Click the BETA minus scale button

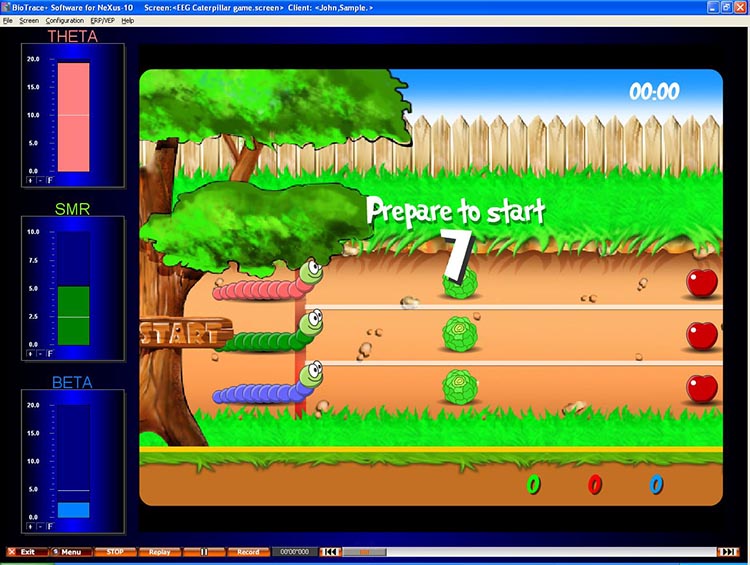(40, 526)
